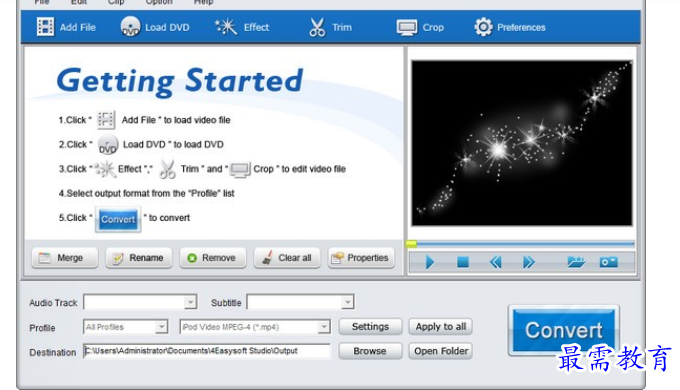Expand the Subtitle dropdown
Viewport: 680px width, 390px height.
coord(347,302)
